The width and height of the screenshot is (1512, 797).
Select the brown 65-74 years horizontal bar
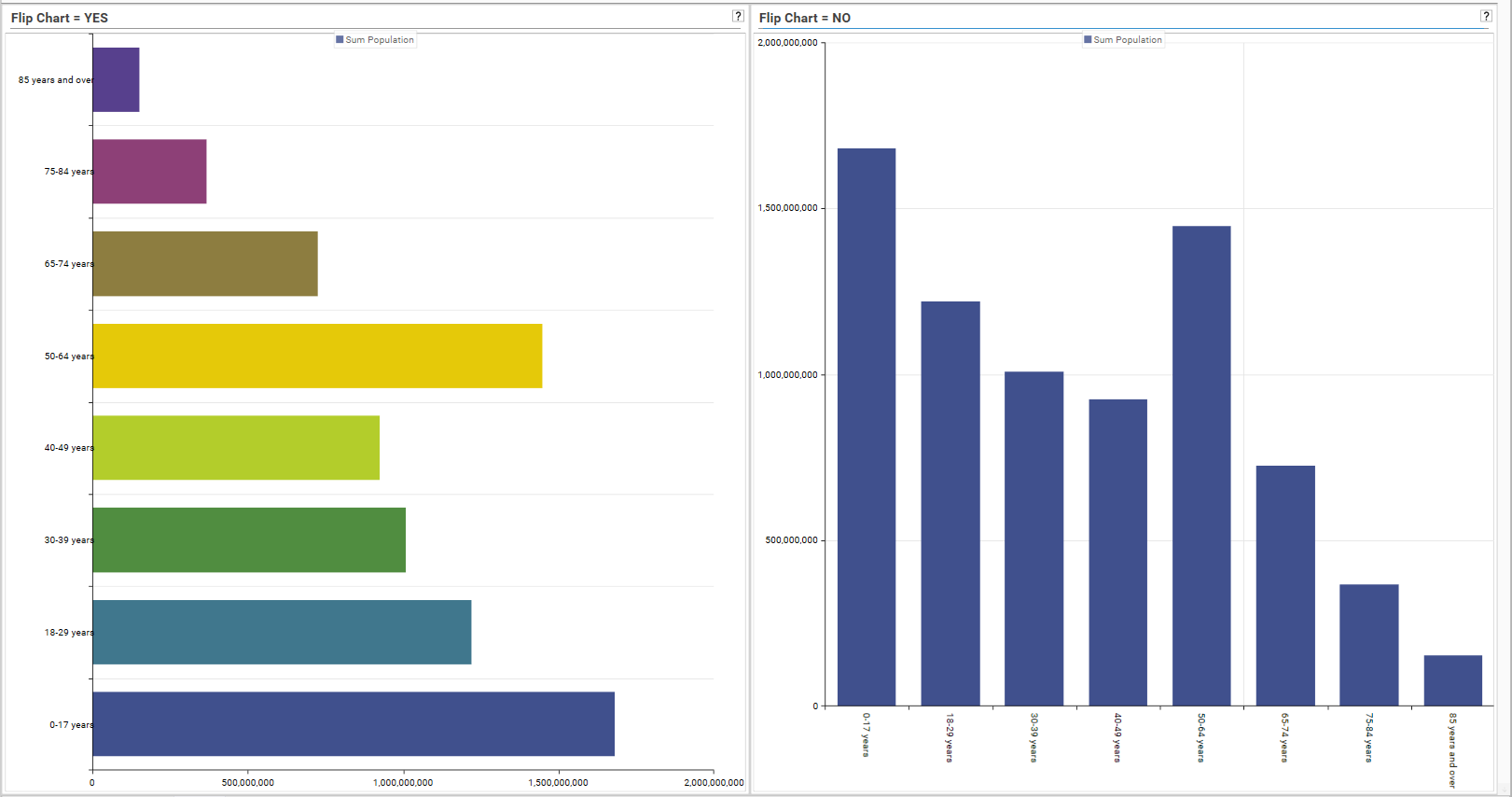tap(205, 264)
